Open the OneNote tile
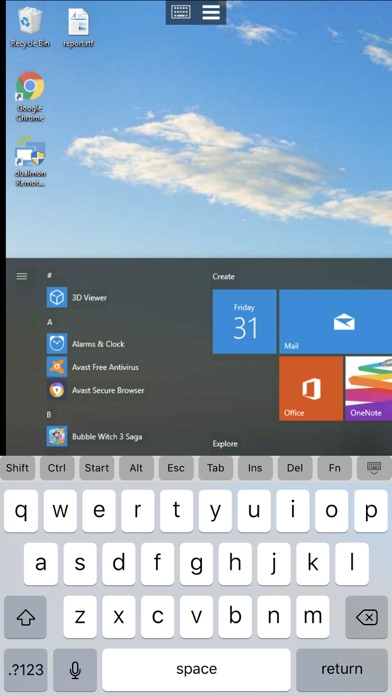The width and height of the screenshot is (392, 696). [368, 388]
